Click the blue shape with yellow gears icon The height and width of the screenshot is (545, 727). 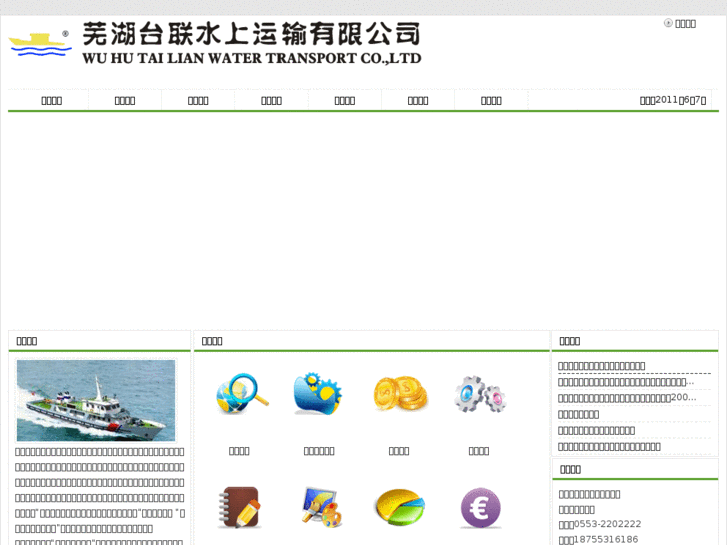pyautogui.click(x=318, y=393)
